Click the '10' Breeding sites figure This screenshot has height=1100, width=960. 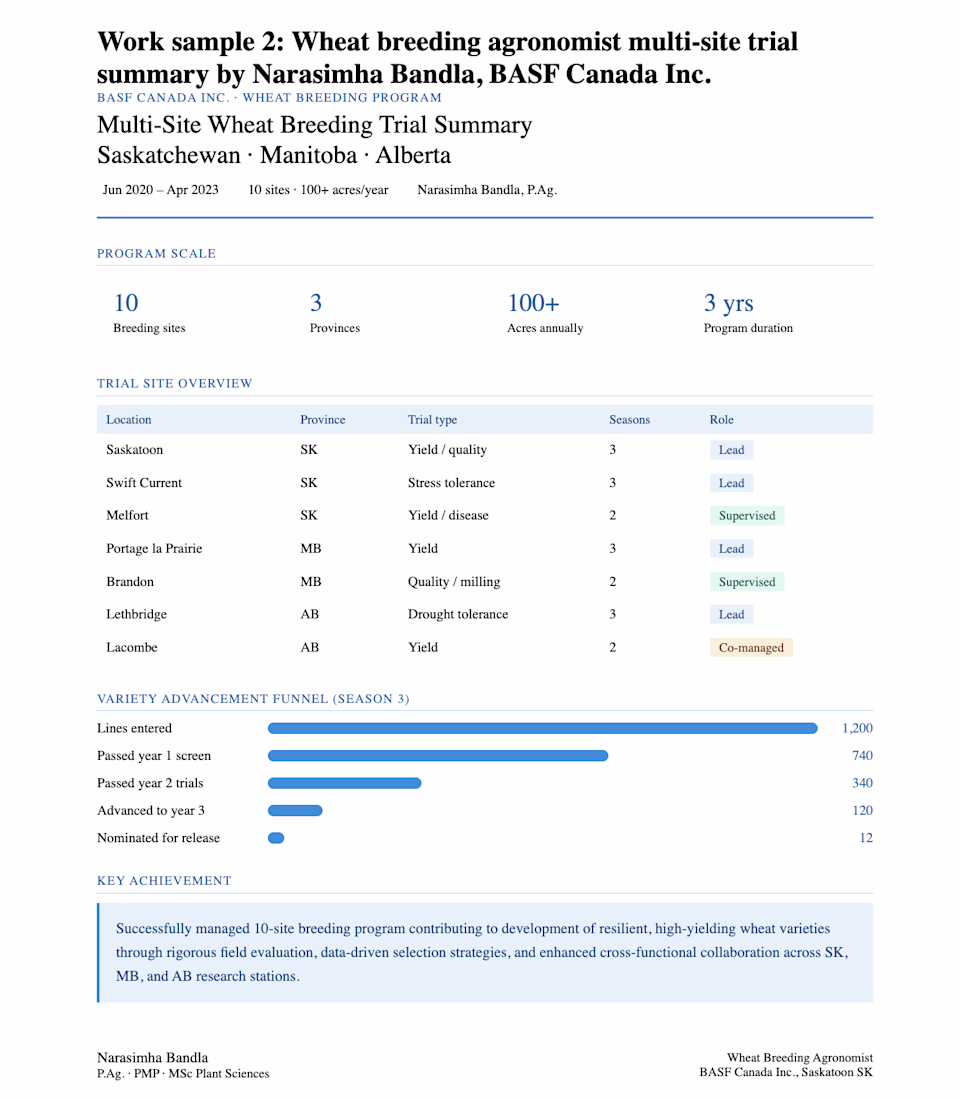pos(126,303)
